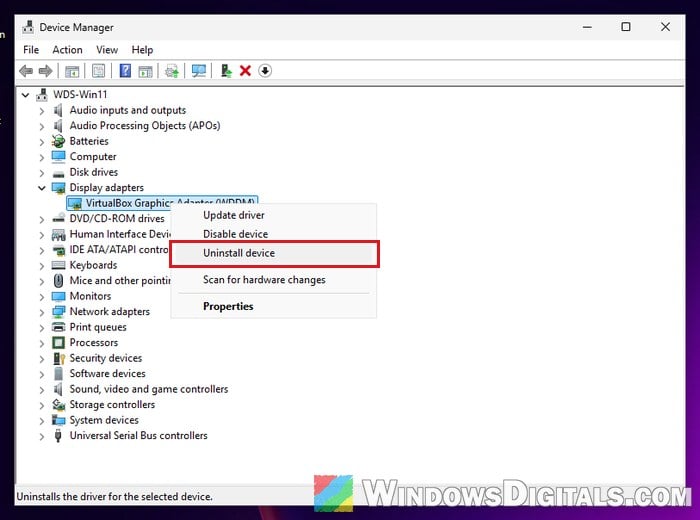Click the Security devices key icon
The height and width of the screenshot is (520, 700).
coord(58,358)
